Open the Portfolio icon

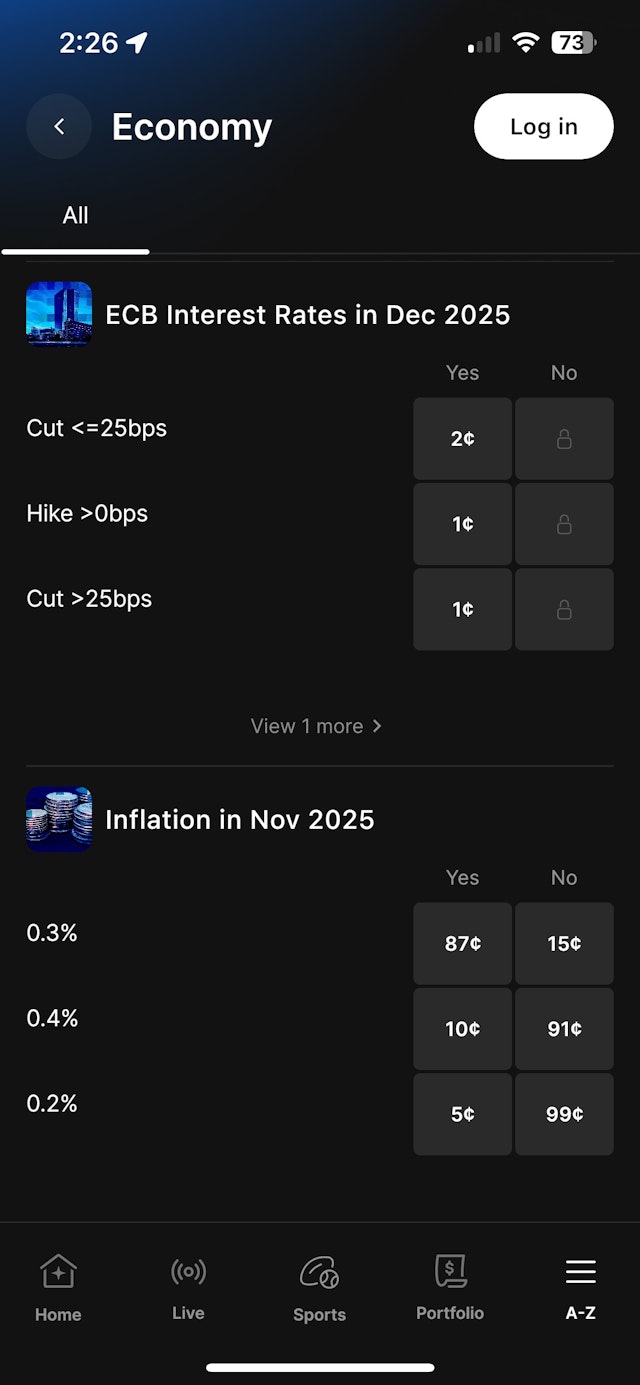click(450, 1272)
